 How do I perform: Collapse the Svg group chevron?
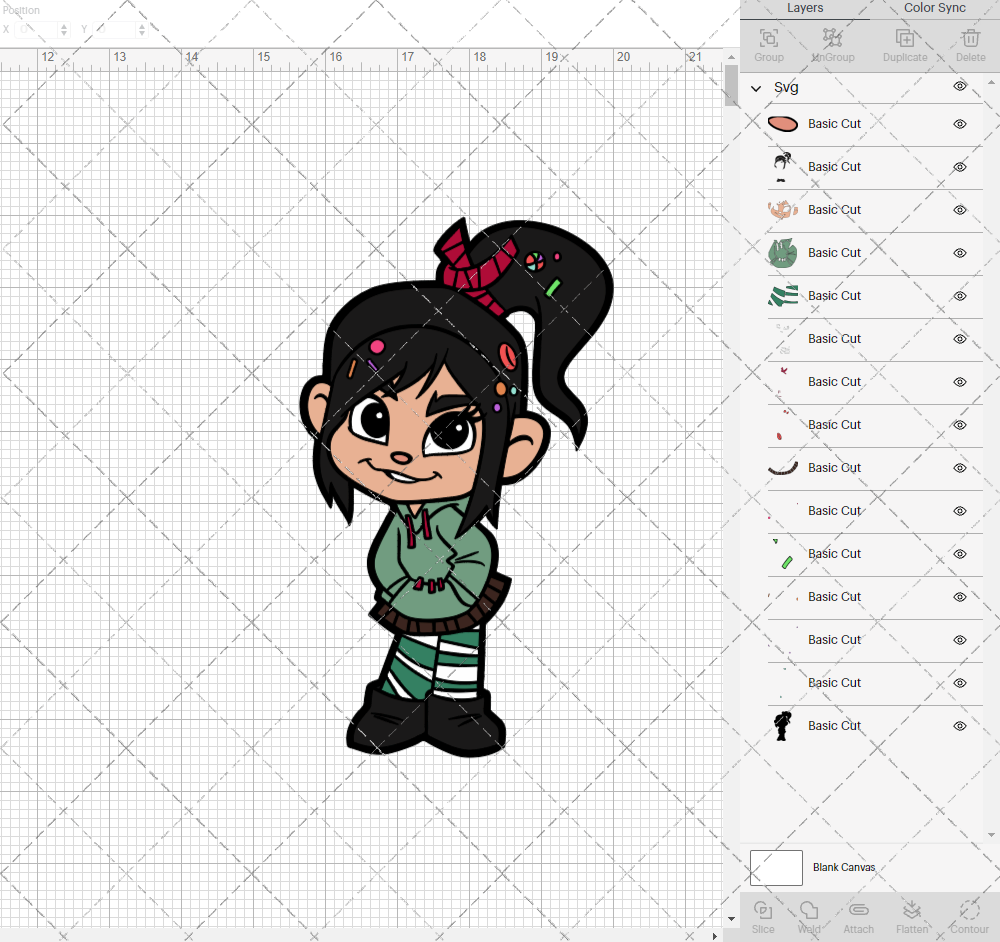tap(756, 89)
